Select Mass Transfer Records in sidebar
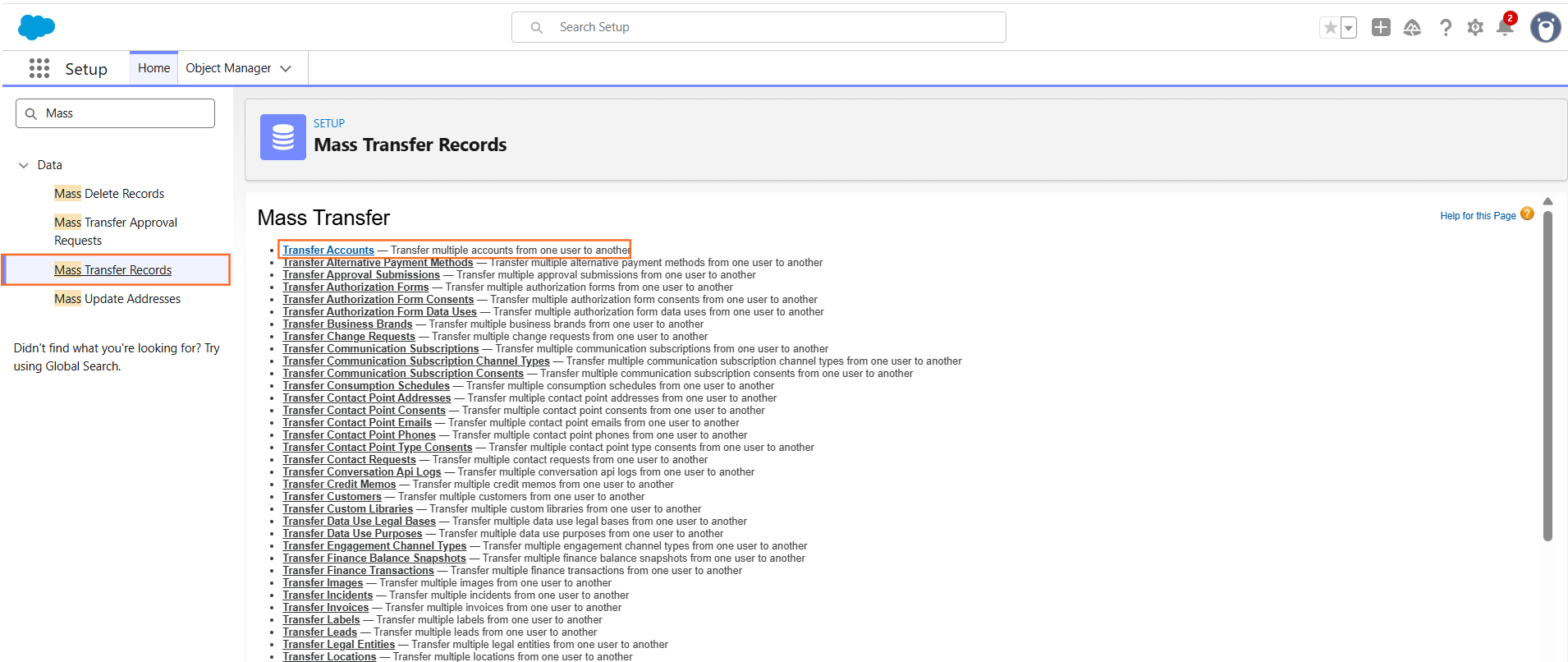This screenshot has height=662, width=1568. coord(112,270)
